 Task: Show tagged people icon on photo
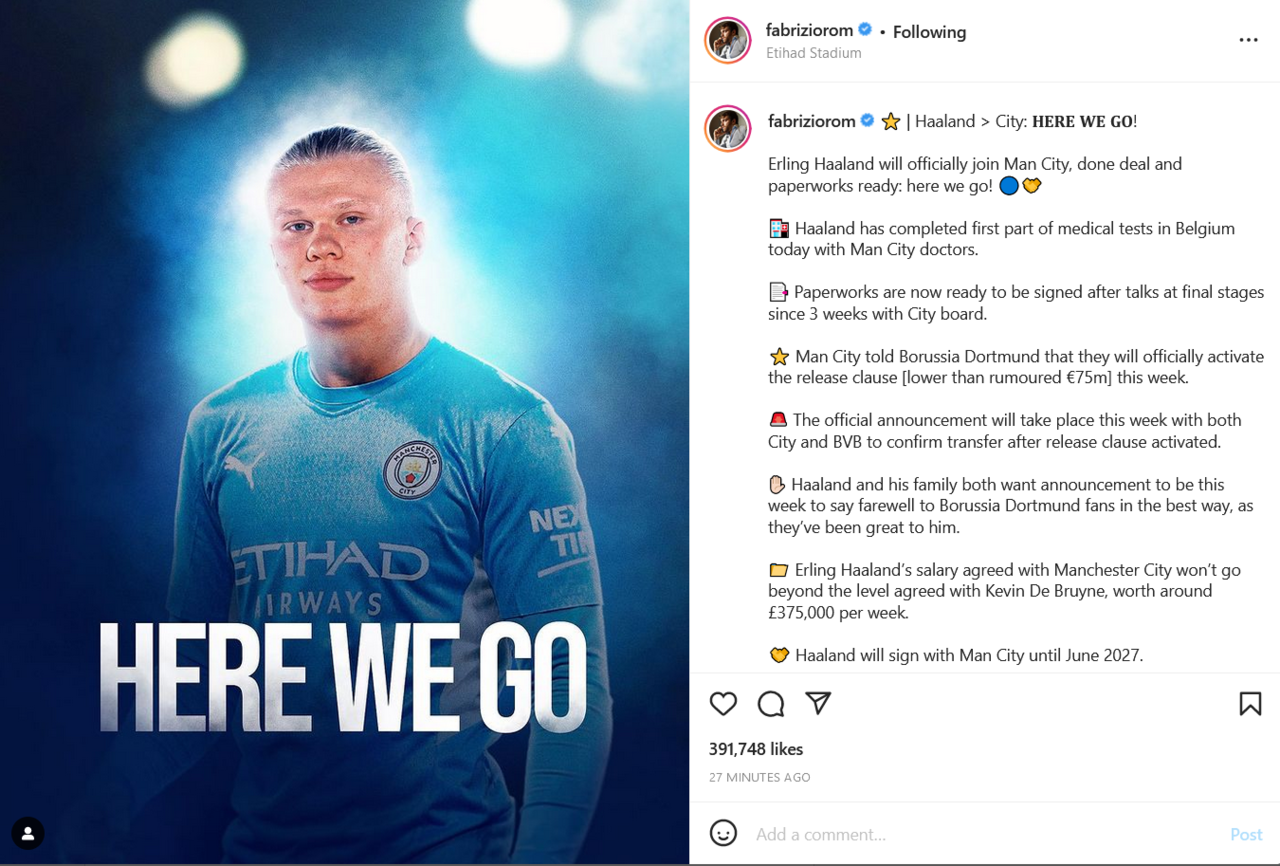tap(28, 833)
